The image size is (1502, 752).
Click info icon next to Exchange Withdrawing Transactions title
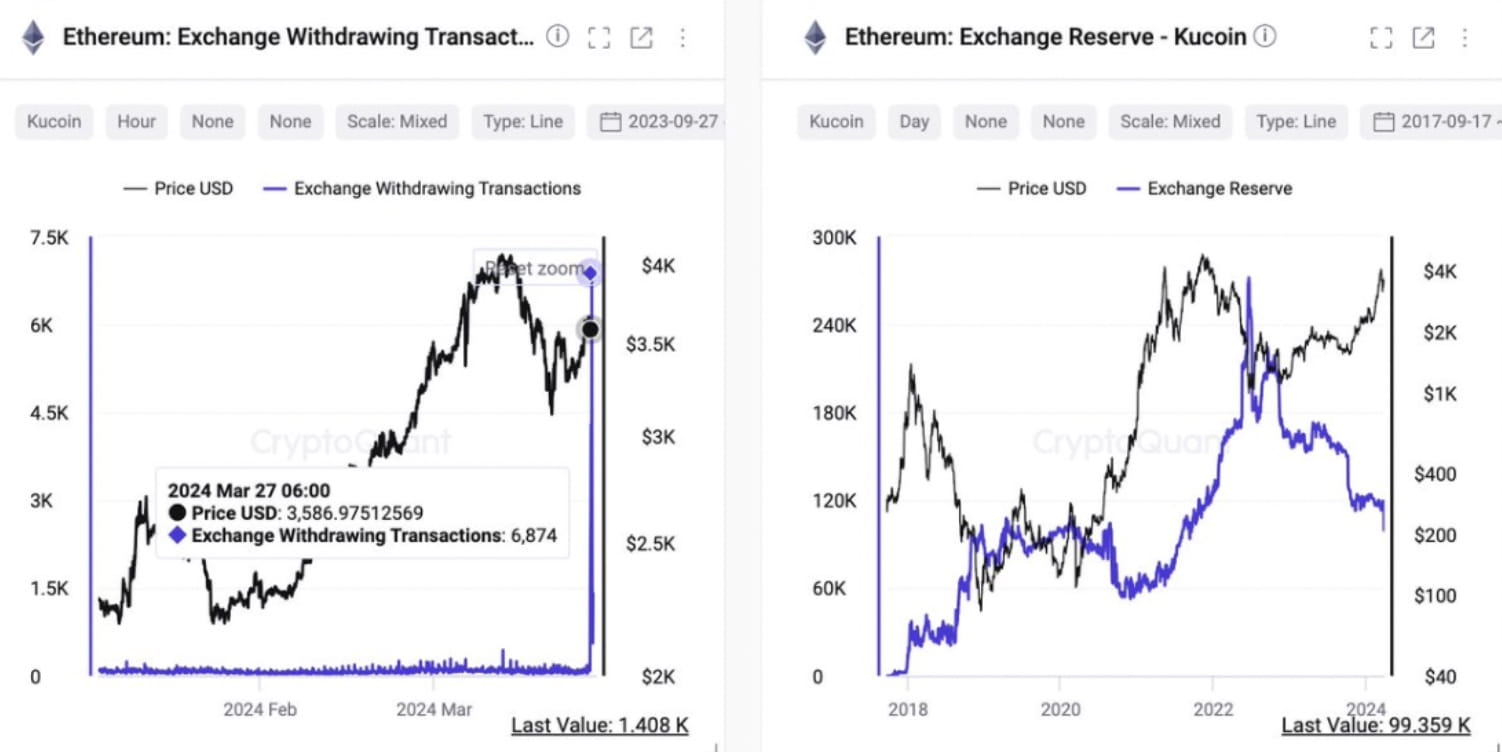pyautogui.click(x=557, y=37)
